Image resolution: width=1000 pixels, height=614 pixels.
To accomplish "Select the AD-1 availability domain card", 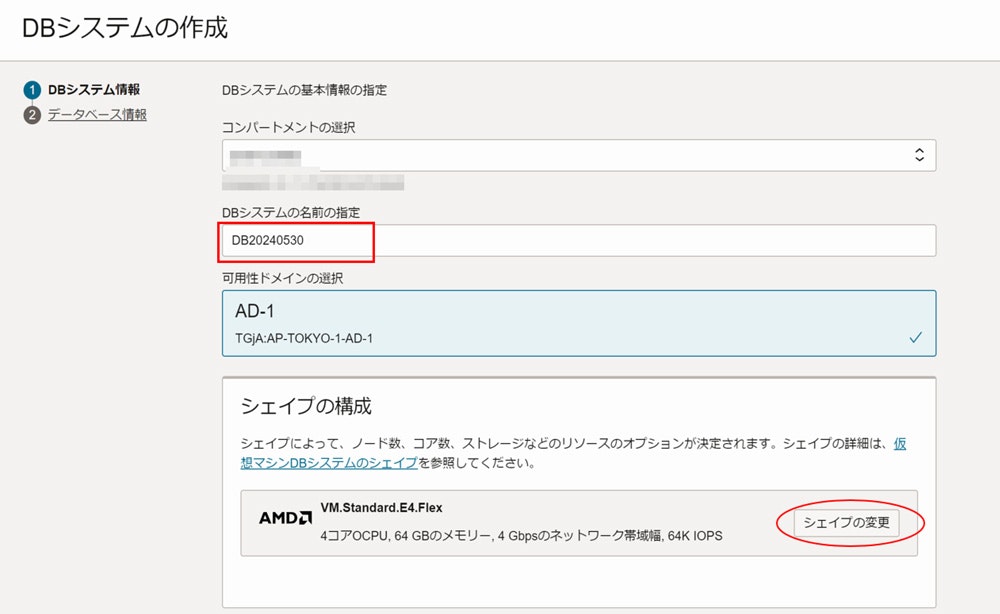I will (578, 323).
